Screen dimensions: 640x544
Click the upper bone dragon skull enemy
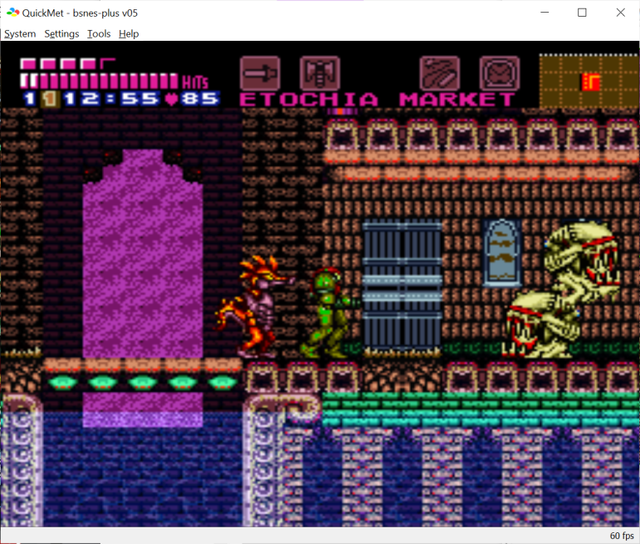582,261
